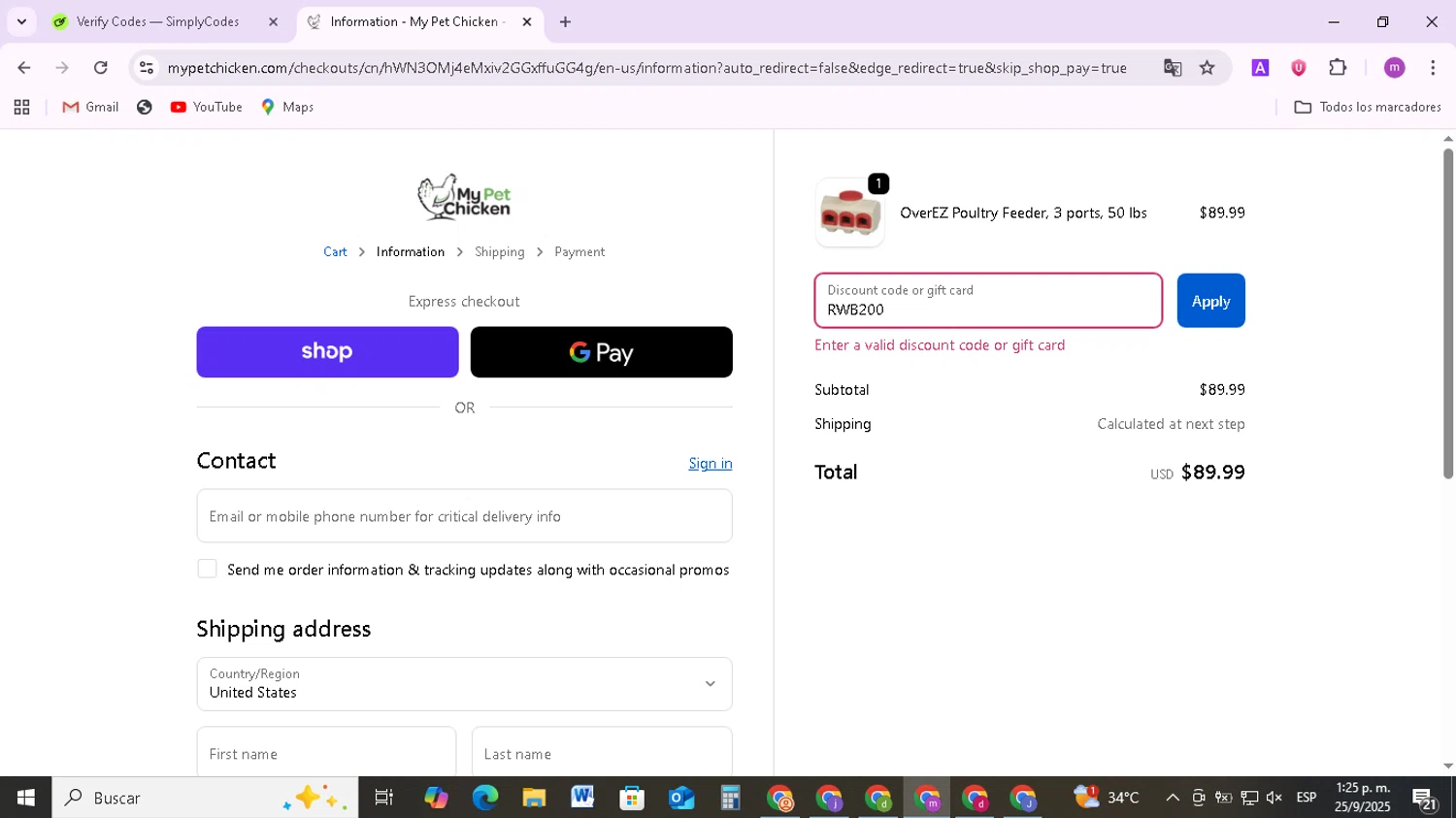Click the OverEZ Poultry Feeder thumbnail
The width and height of the screenshot is (1456, 818).
[x=850, y=213]
